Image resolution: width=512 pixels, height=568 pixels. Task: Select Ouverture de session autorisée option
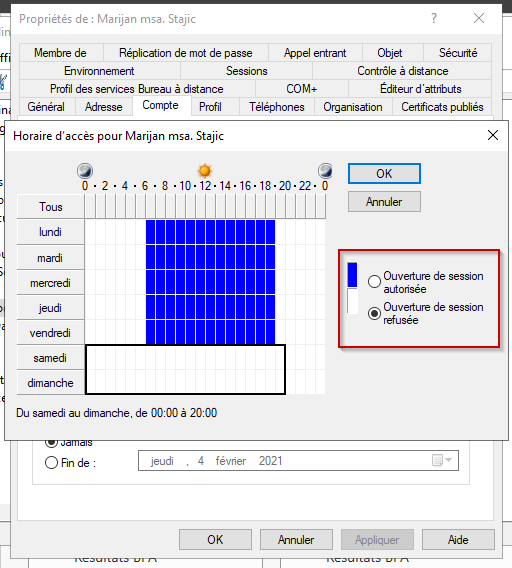[374, 281]
